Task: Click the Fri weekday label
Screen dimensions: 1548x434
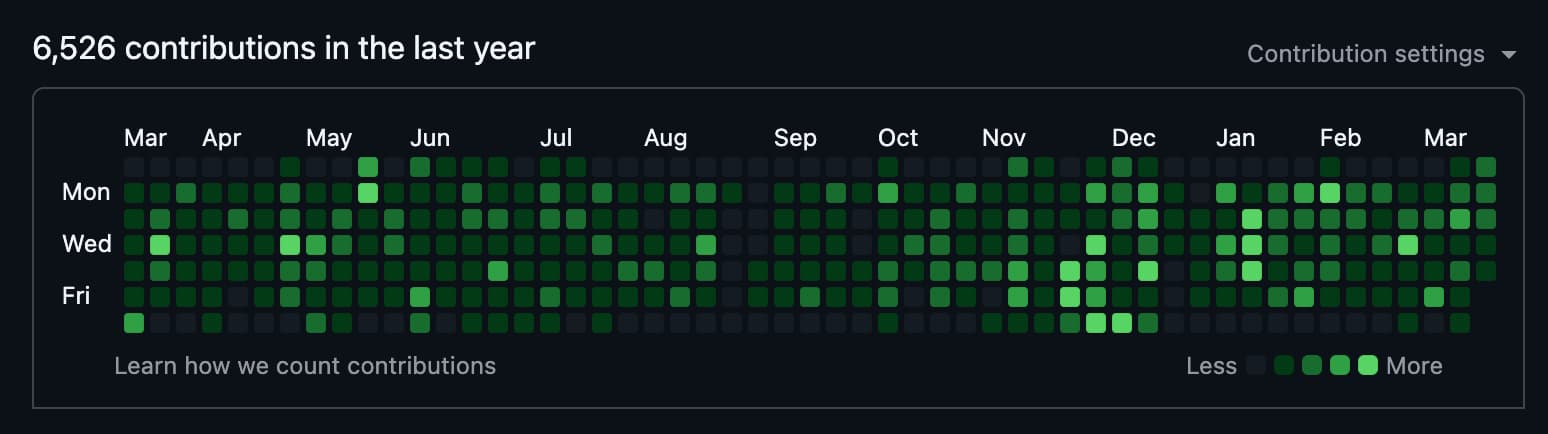Action: [x=77, y=296]
